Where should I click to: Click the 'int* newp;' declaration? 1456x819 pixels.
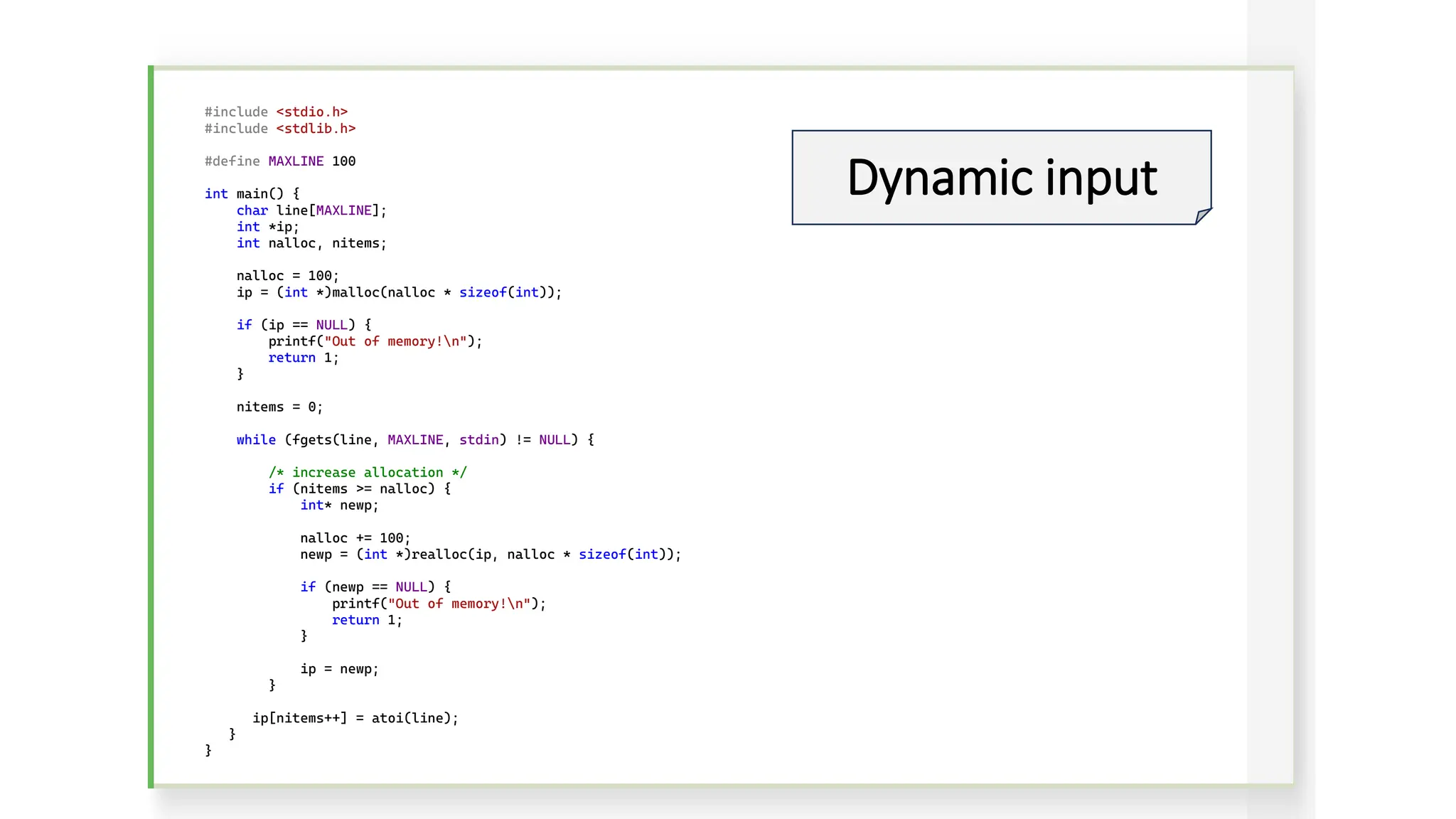[340, 505]
